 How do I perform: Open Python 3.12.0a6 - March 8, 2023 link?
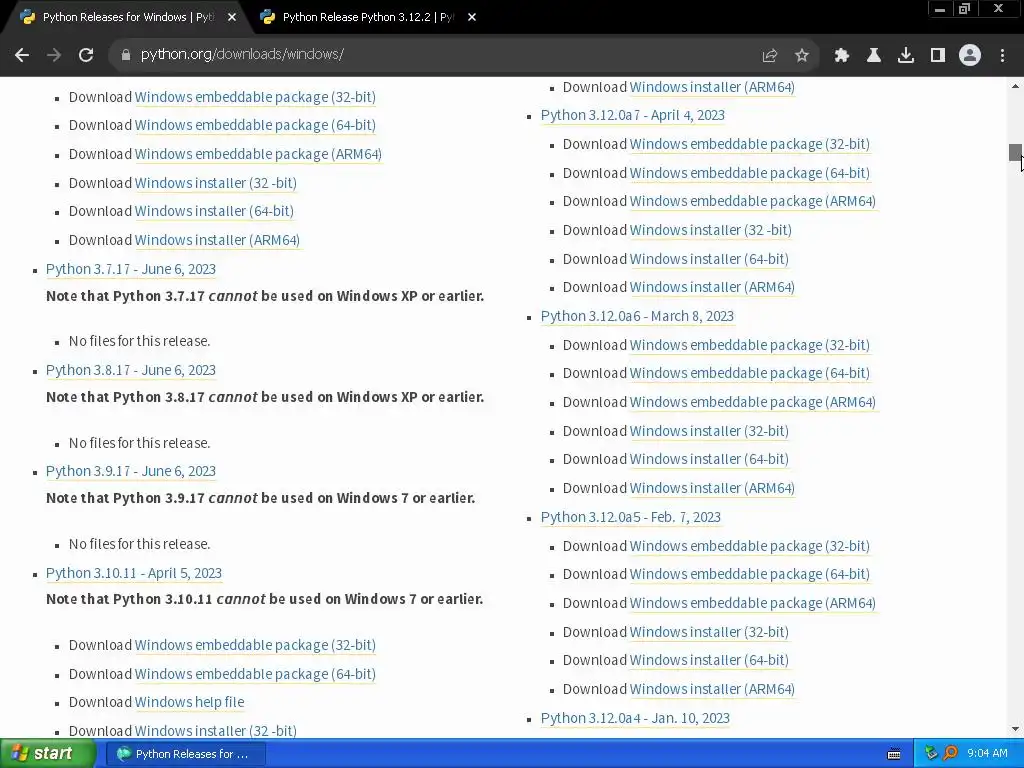pyautogui.click(x=637, y=317)
